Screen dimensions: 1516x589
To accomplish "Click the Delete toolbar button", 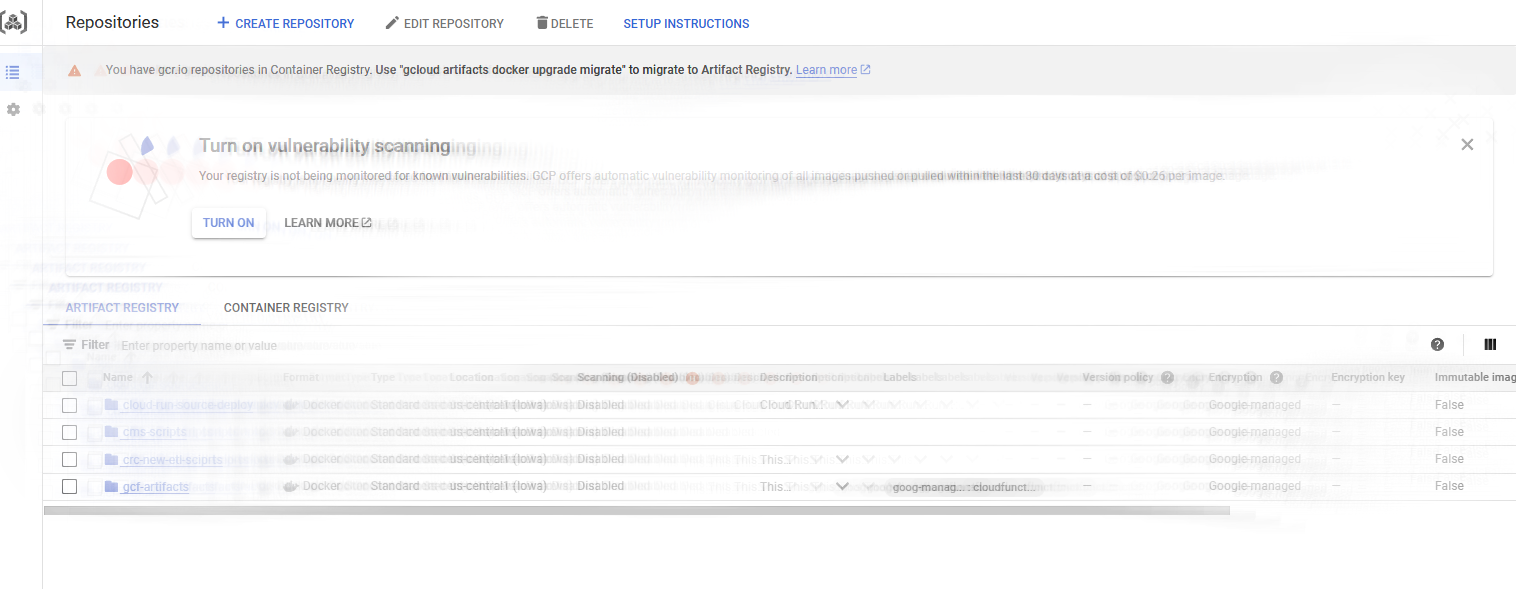I will (564, 23).
